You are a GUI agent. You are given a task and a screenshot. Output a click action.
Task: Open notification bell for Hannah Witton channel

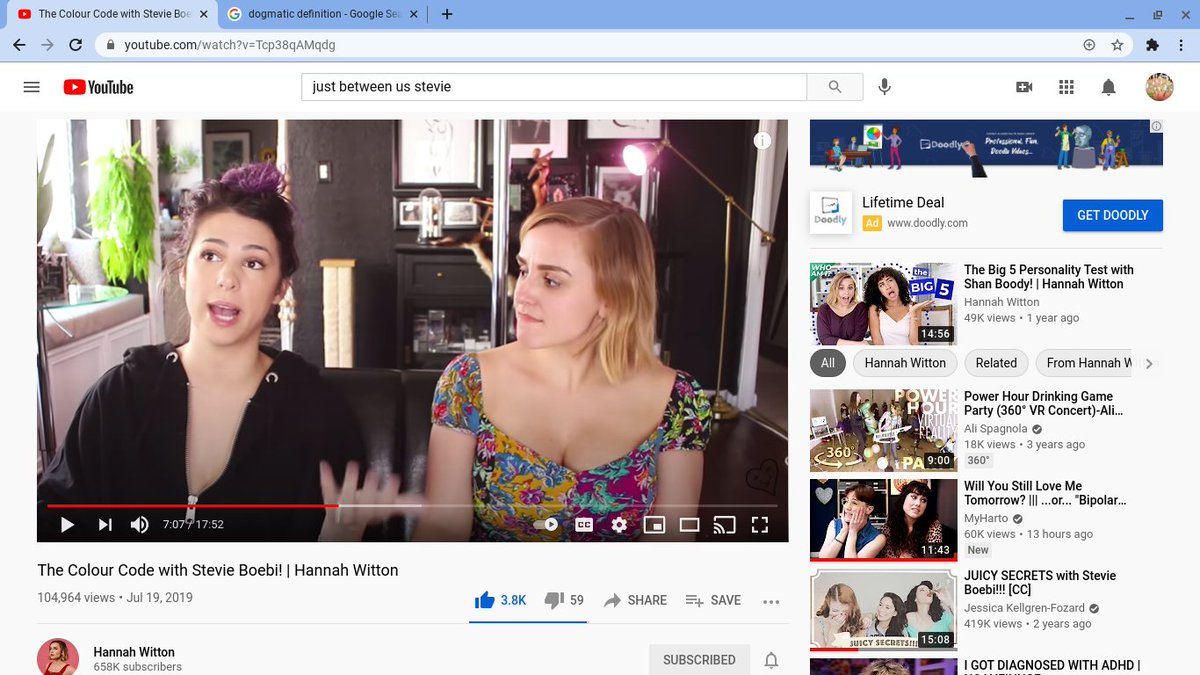[771, 660]
